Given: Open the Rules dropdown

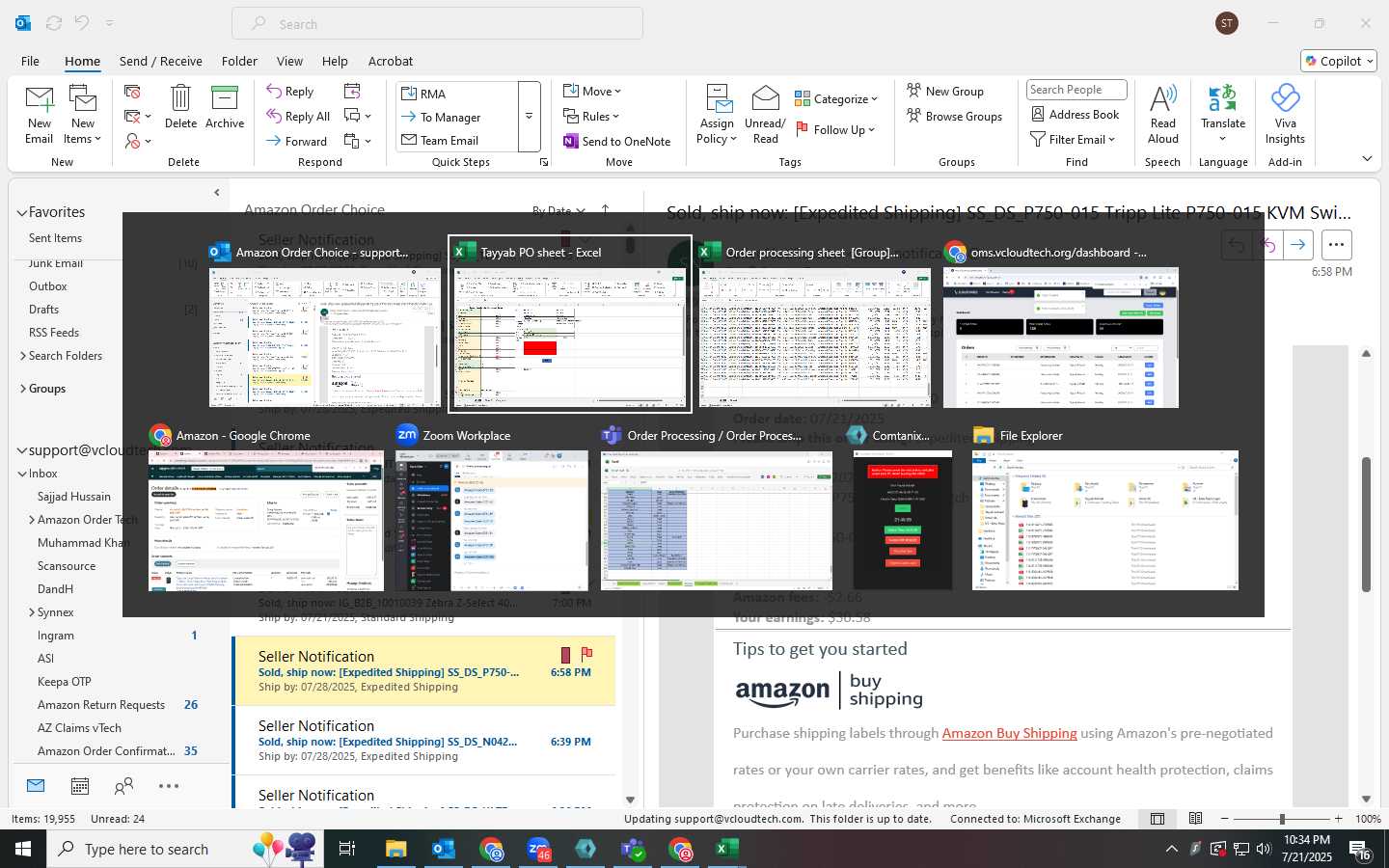Looking at the screenshot, I should coord(591,117).
